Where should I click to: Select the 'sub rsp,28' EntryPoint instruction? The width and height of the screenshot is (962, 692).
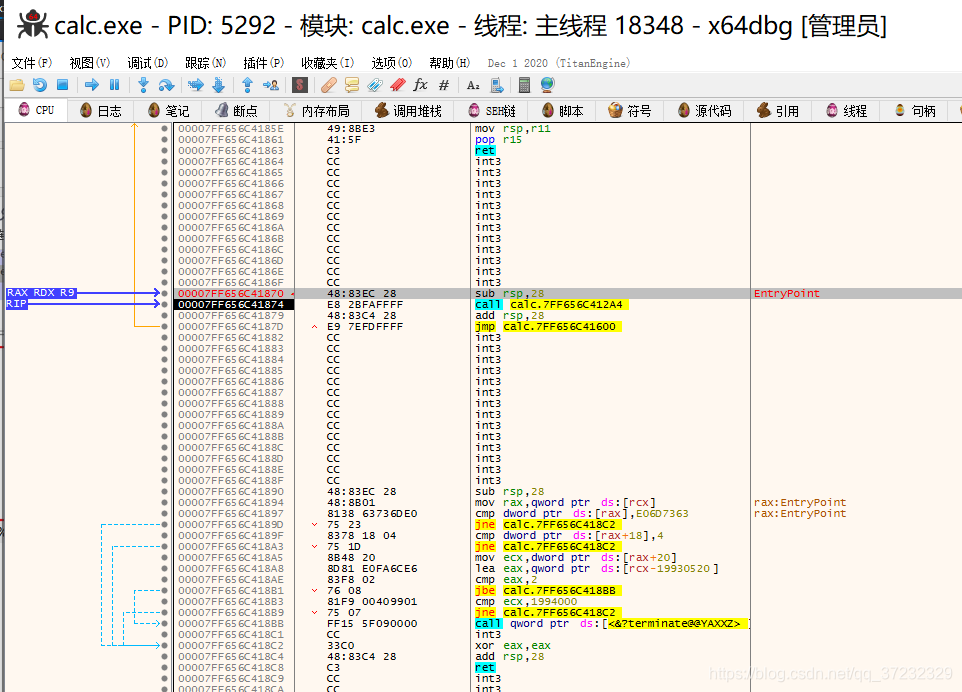[509, 293]
